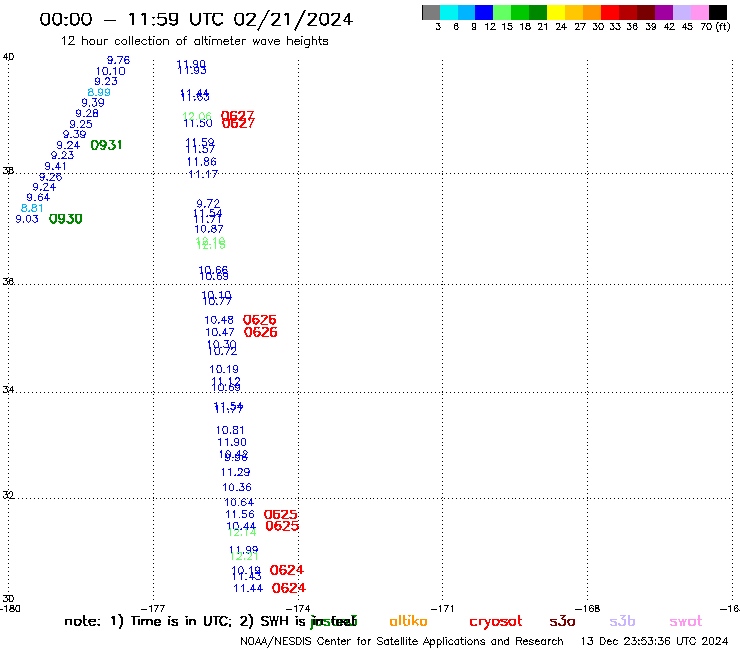
Task: Click the '70 (ft)' scale label
Action: (715, 27)
